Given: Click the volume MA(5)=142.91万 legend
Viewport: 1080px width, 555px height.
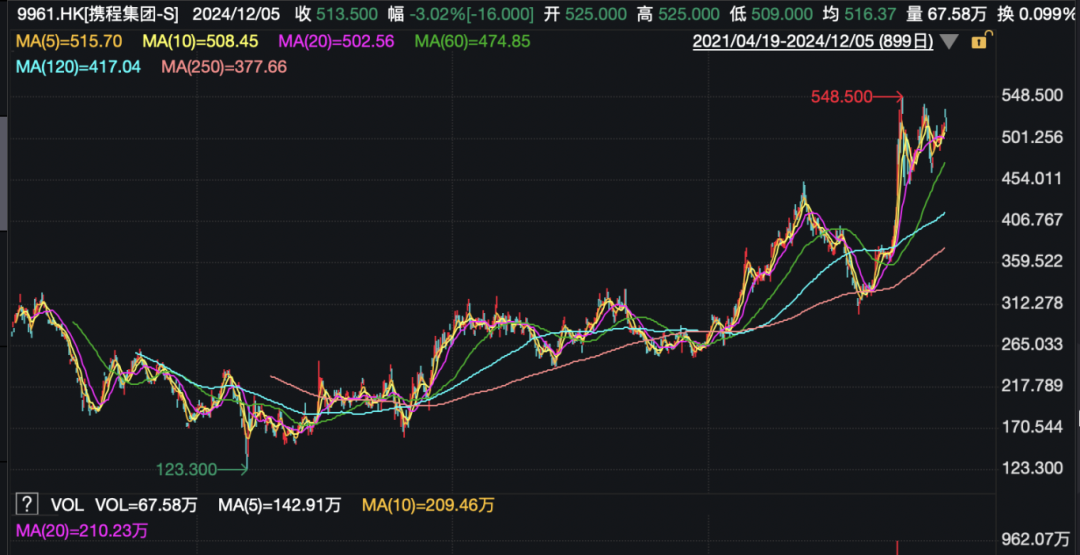Looking at the screenshot, I should click(279, 503).
